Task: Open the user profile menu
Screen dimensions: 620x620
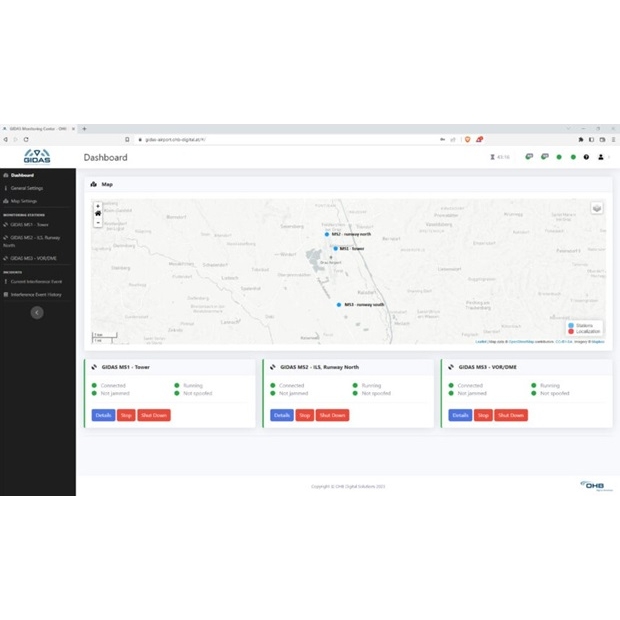Action: (x=601, y=157)
